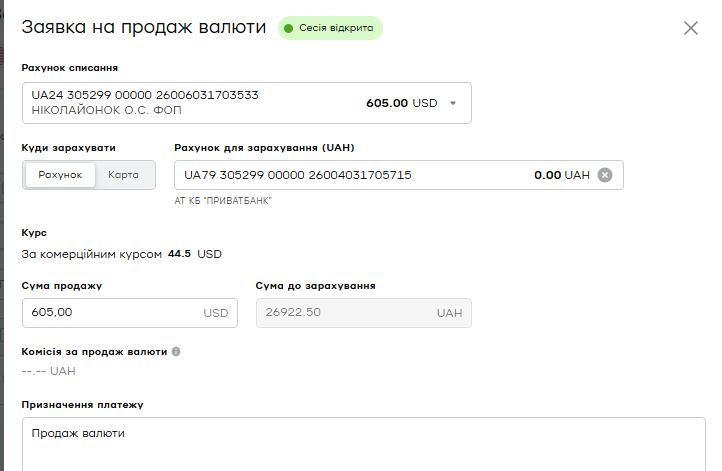
Task: Close the currency sale request dialog
Action: (691, 28)
